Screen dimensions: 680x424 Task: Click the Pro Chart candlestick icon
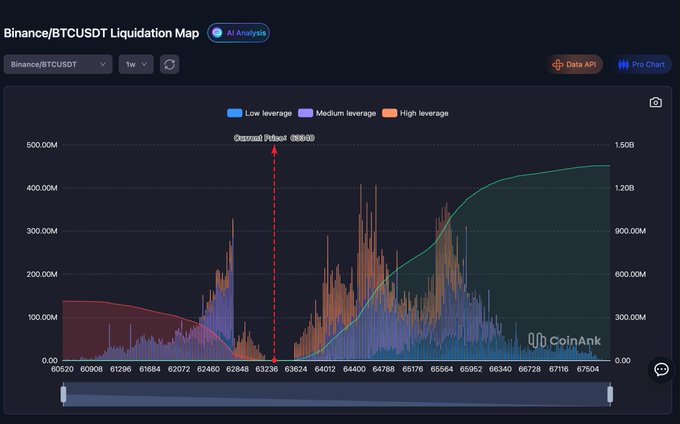click(x=623, y=65)
